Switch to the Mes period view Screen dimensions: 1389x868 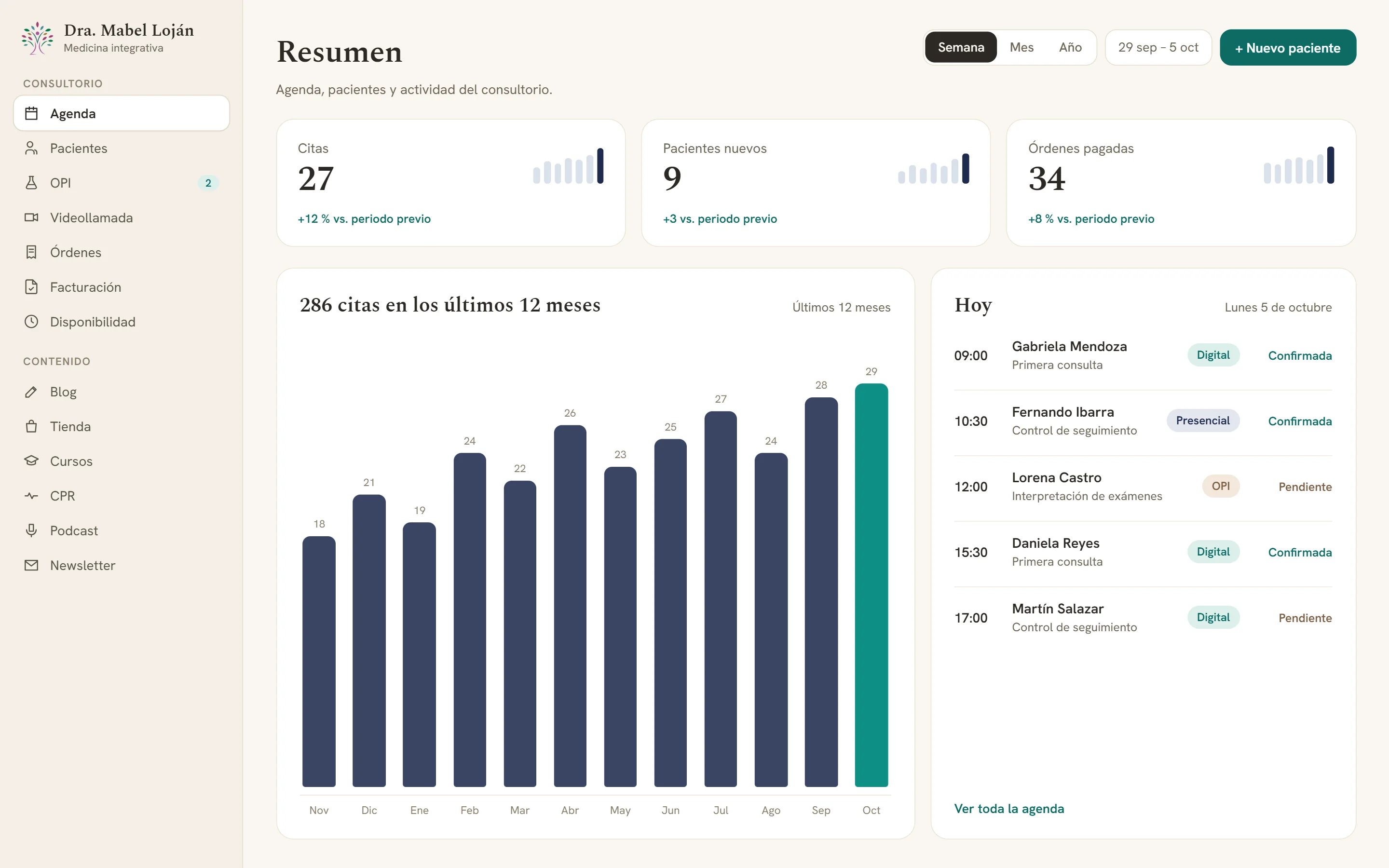pos(1021,47)
